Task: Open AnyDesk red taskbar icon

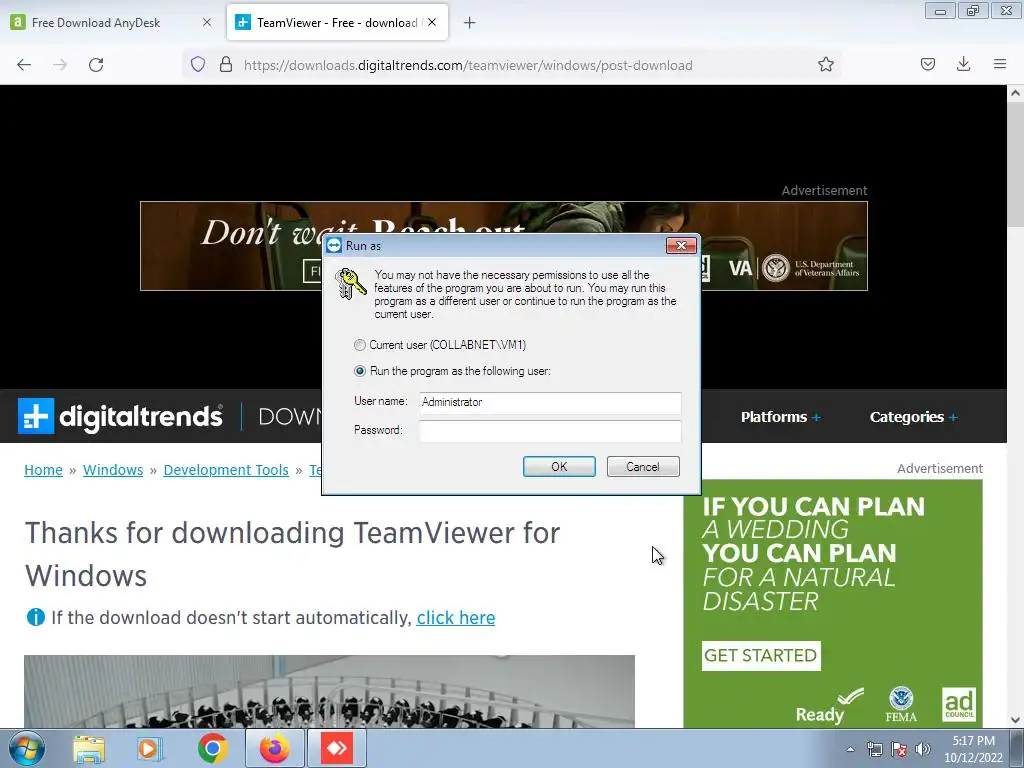Action: [337, 749]
